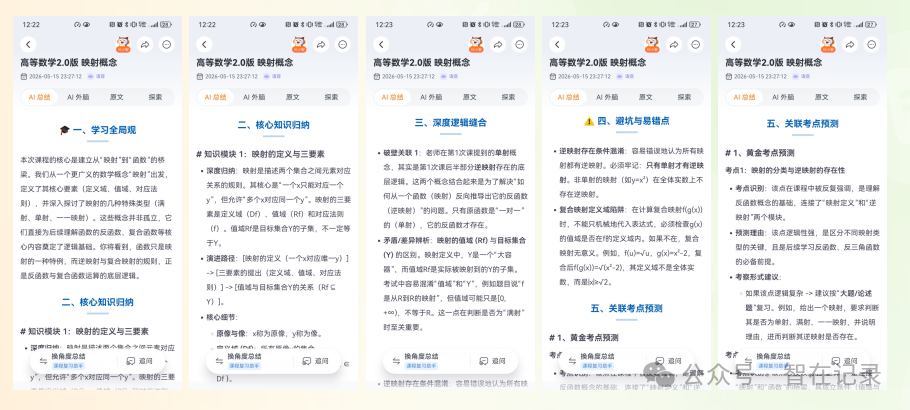Tap 换角度总结 on the 学习全局观 screen
This screenshot has height=410, width=910.
[x=68, y=360]
